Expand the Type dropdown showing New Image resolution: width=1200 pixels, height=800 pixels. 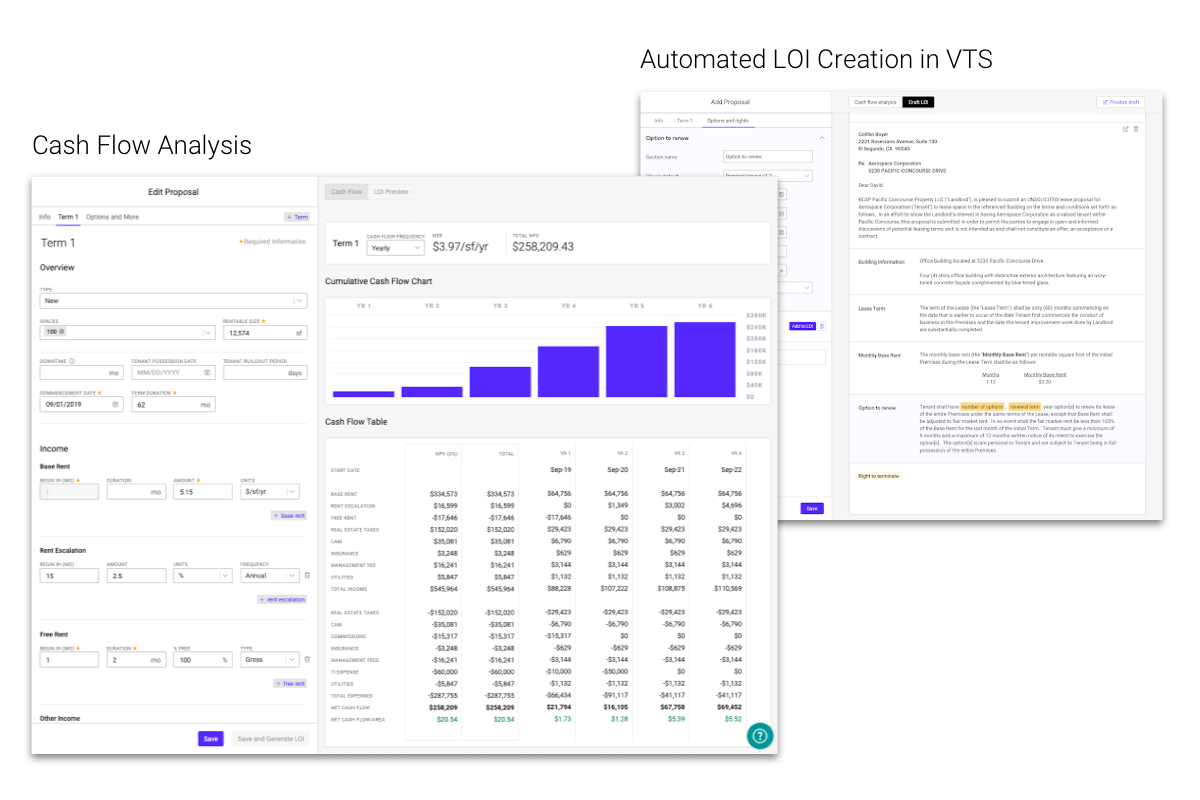point(299,300)
